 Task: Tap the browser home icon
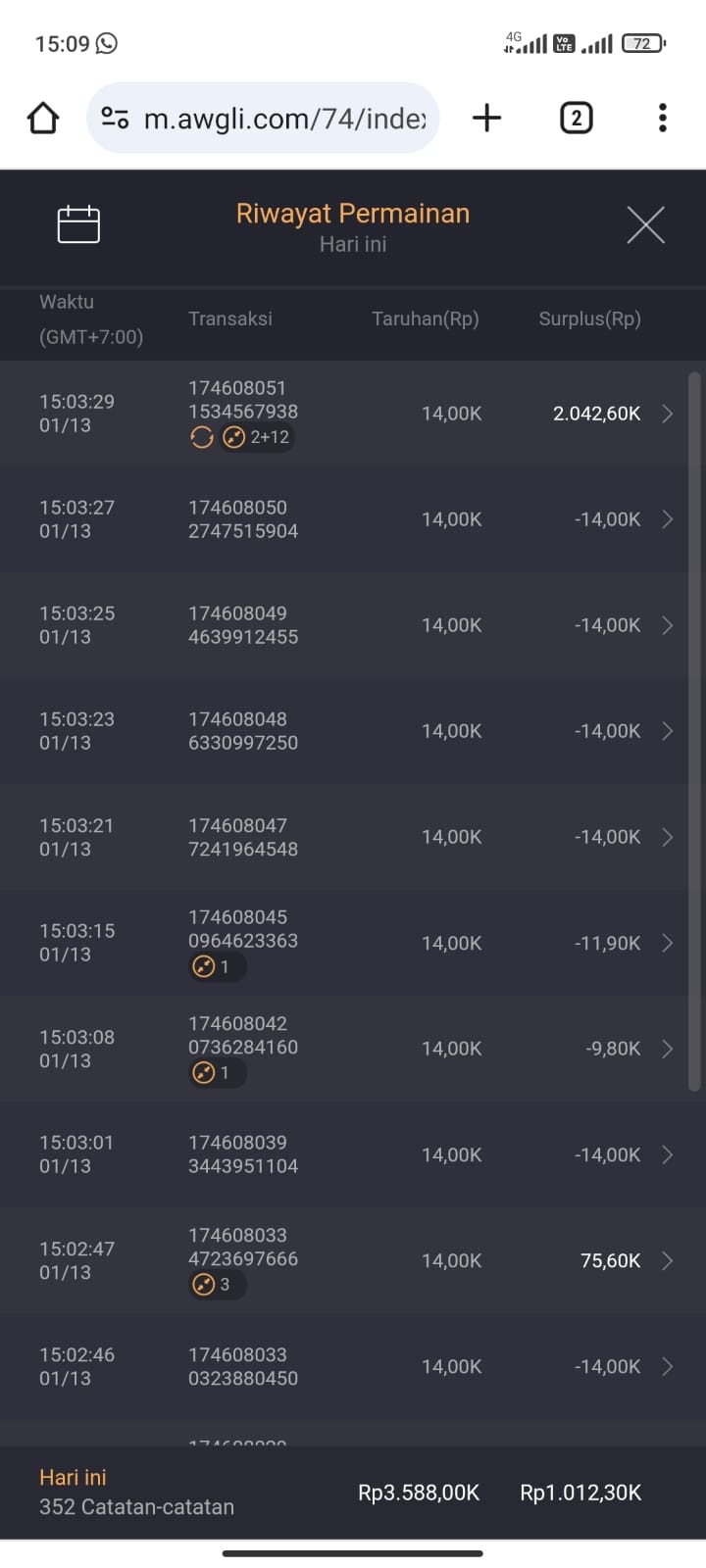[x=43, y=119]
